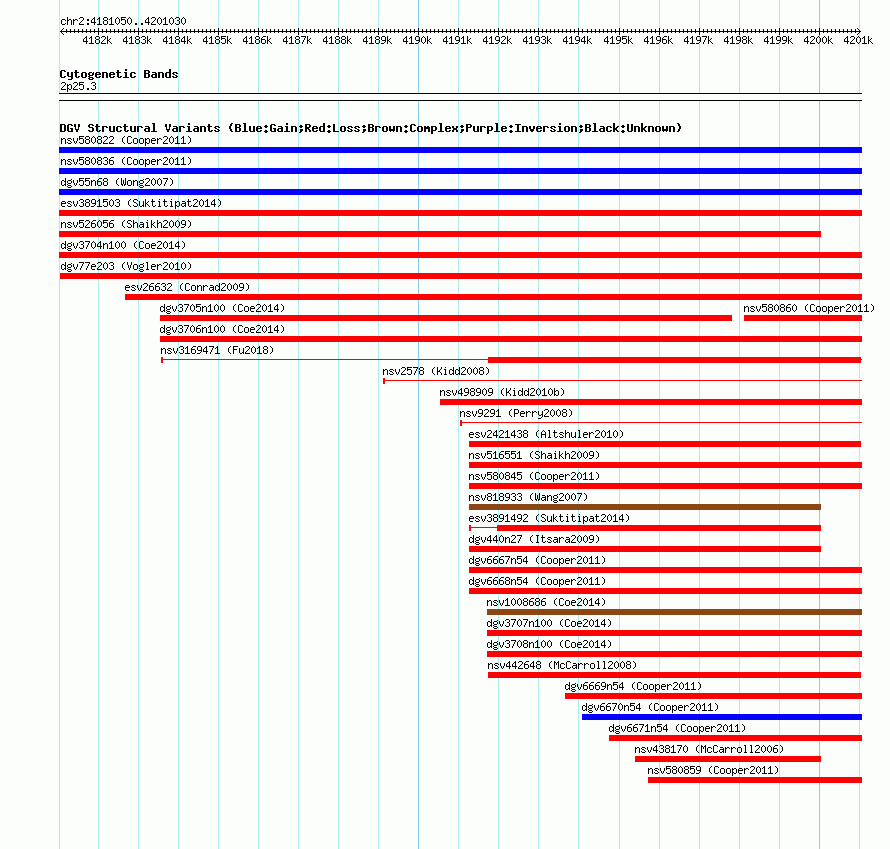The height and width of the screenshot is (849, 890).
Task: Open dgv3705n100 (Coe2014) variant label
Action: point(222,308)
